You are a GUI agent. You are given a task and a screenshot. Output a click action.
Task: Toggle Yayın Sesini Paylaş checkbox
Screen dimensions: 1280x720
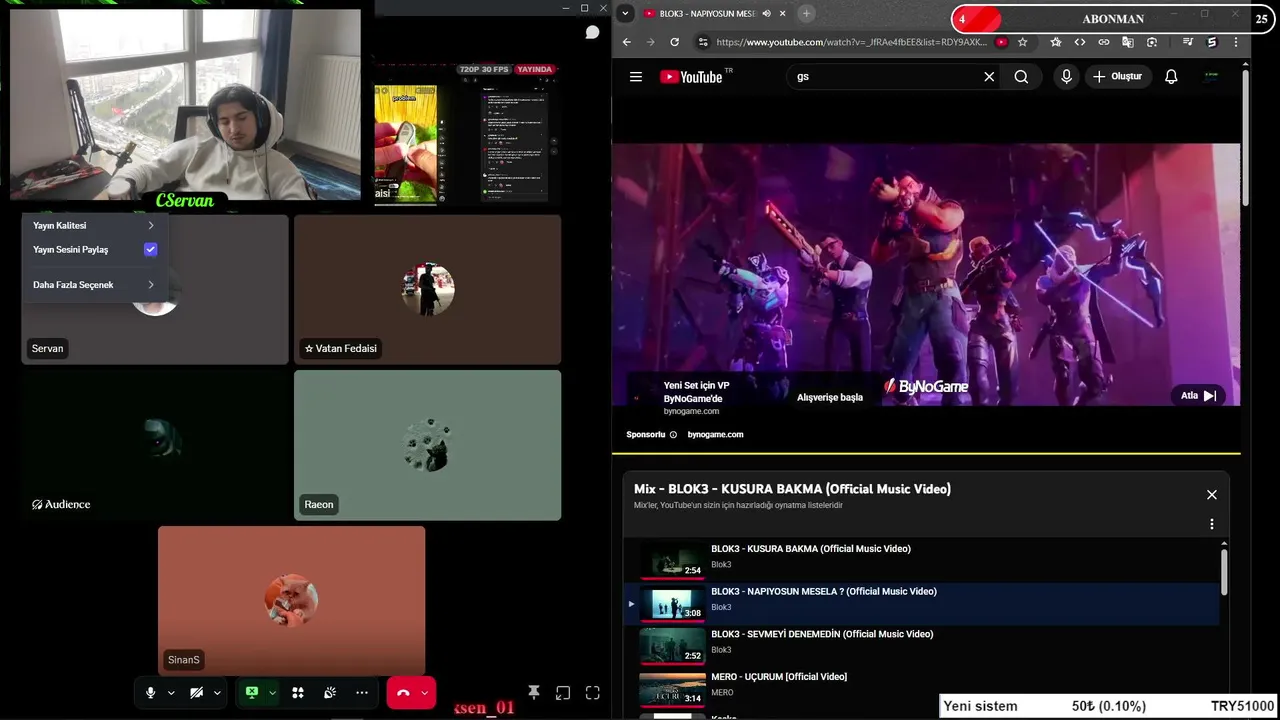pos(151,249)
